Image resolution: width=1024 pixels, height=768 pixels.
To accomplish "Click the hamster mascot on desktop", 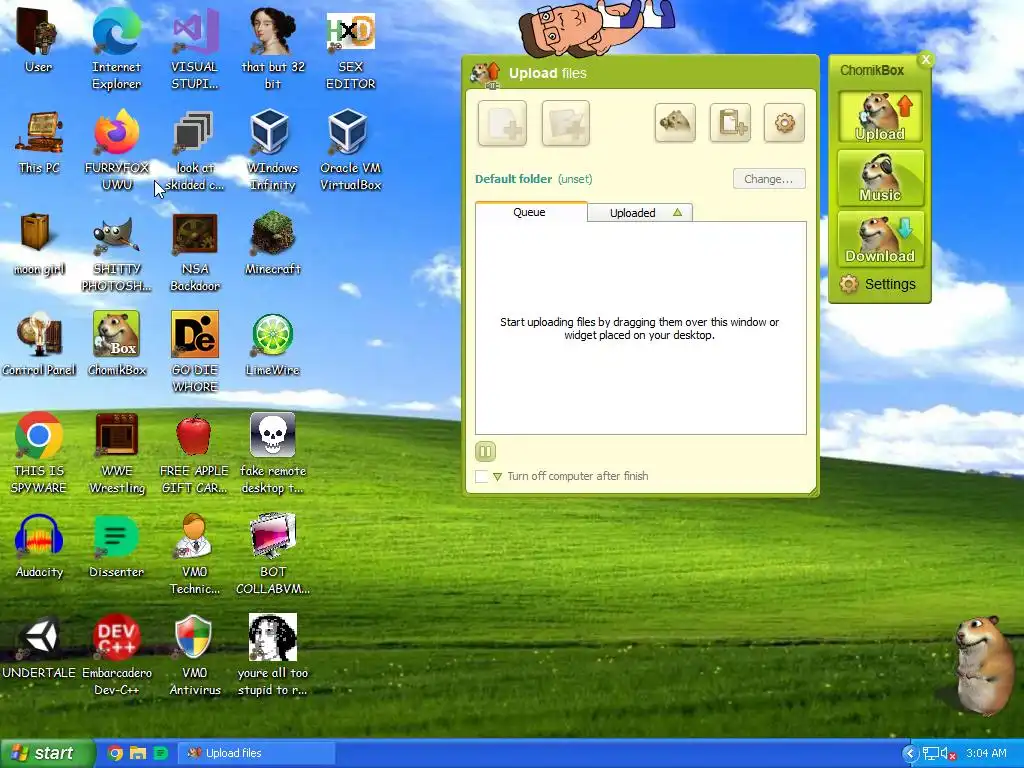I will pos(984,664).
